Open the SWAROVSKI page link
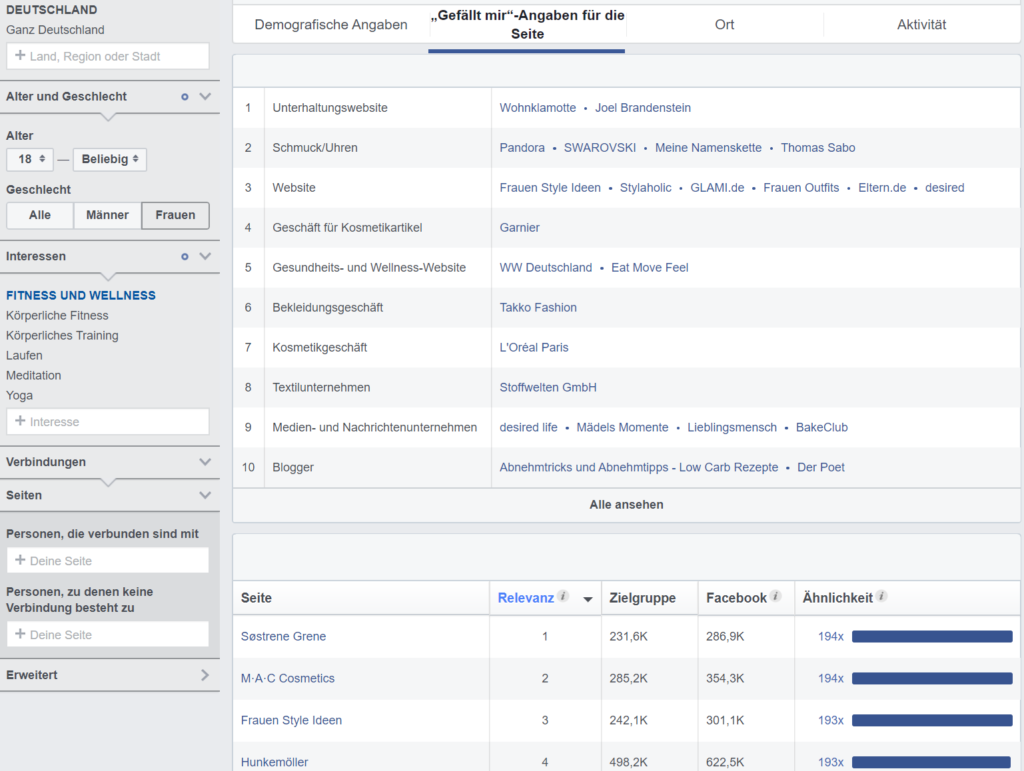This screenshot has height=771, width=1024. (x=600, y=148)
